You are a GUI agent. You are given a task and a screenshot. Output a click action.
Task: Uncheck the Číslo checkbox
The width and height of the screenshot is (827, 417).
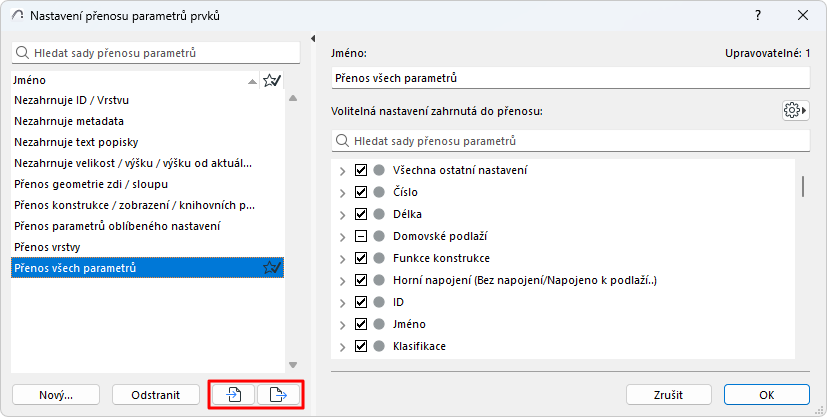click(x=361, y=192)
